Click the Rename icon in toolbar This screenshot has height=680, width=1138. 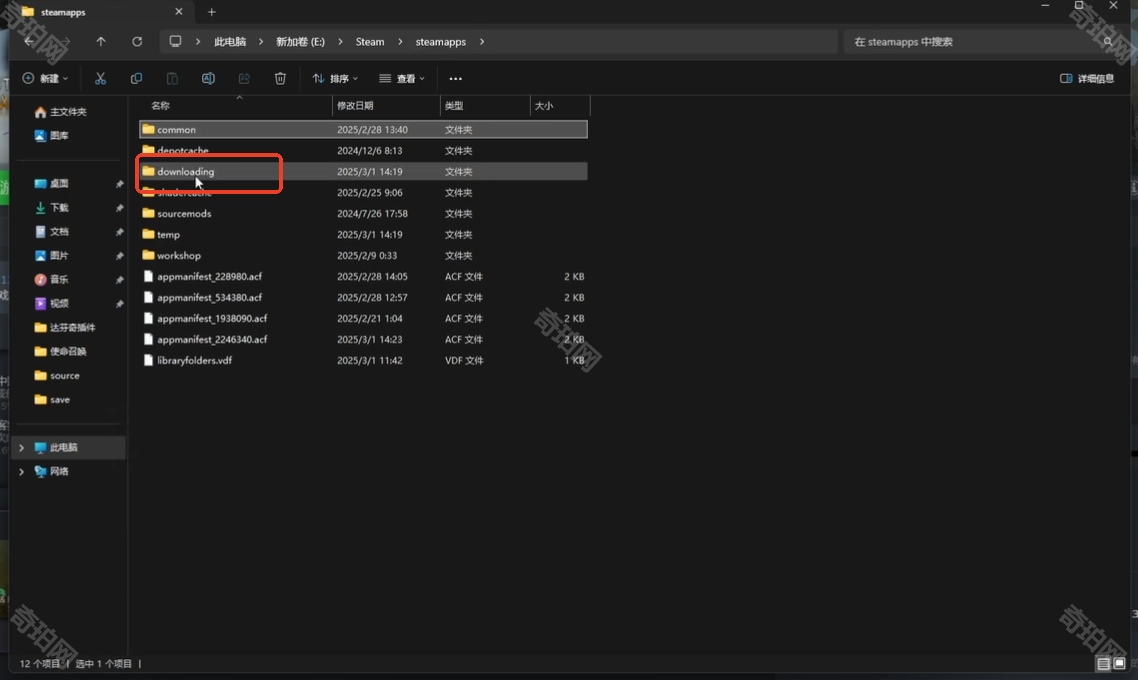(x=208, y=78)
